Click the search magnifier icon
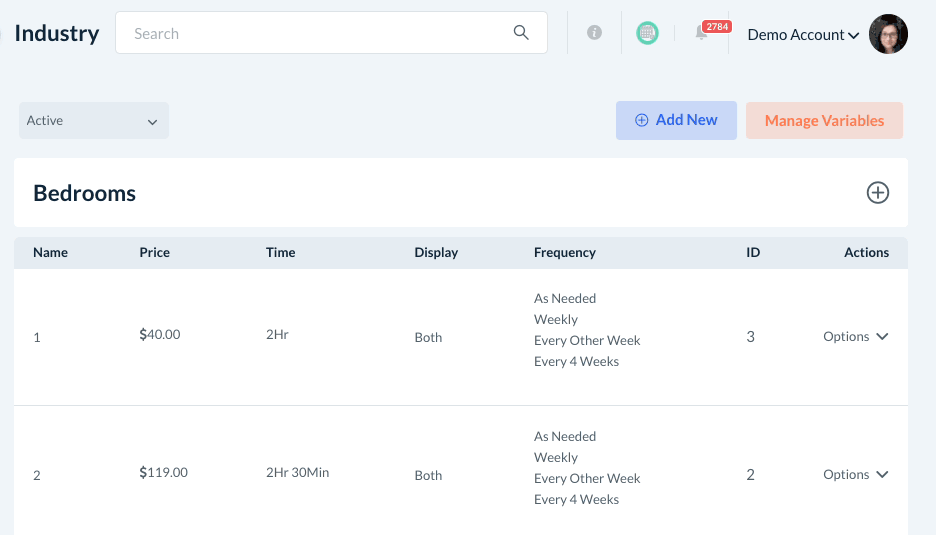 pos(521,33)
